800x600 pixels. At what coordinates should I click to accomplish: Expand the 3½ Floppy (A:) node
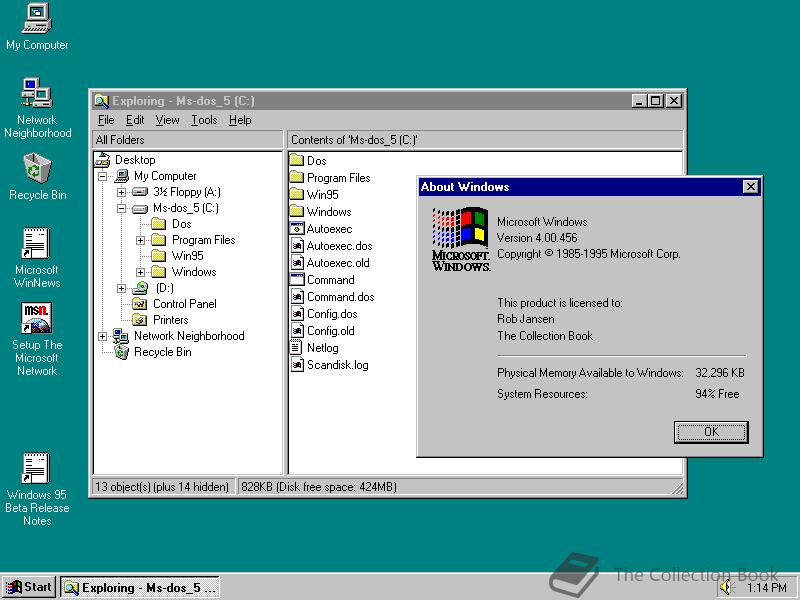121,192
